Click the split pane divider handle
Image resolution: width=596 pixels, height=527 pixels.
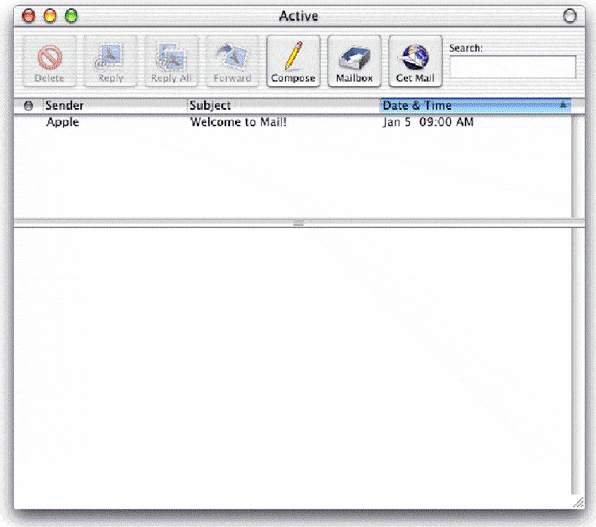click(x=298, y=223)
